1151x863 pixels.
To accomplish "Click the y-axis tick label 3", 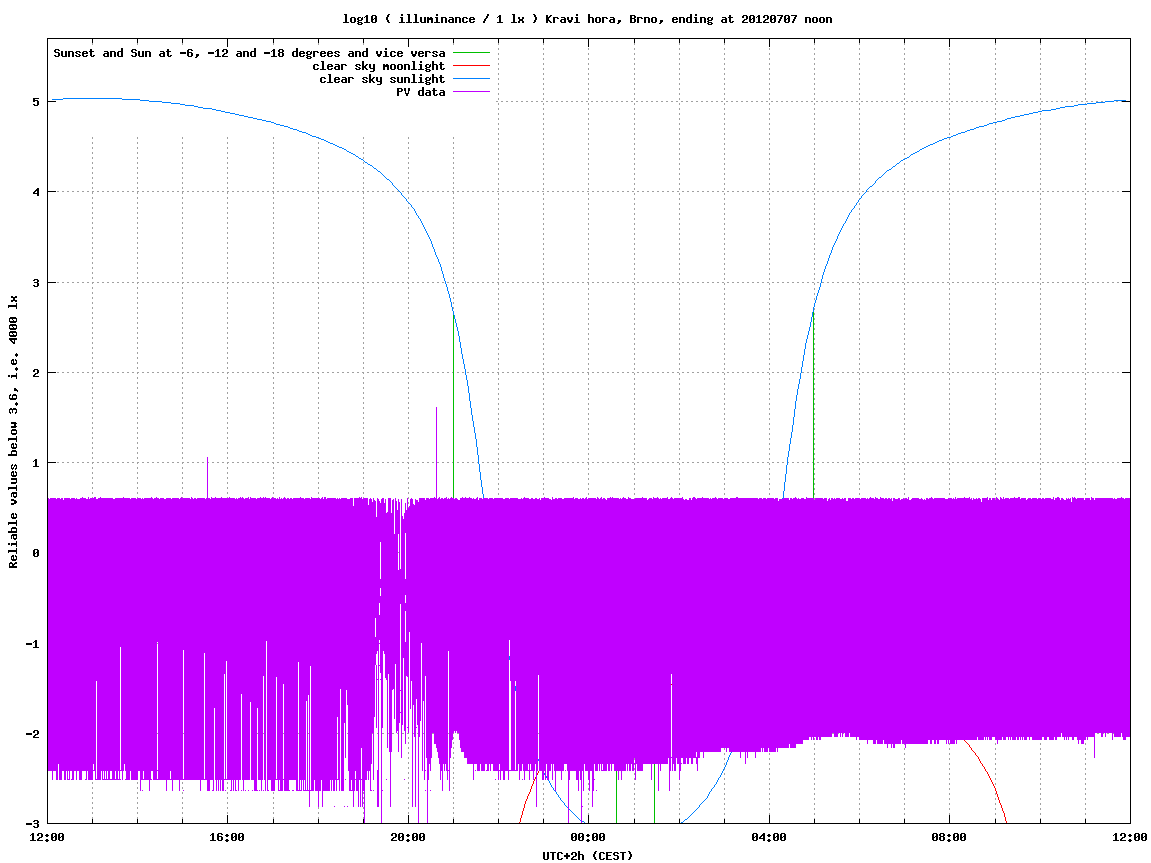I will click(35, 283).
